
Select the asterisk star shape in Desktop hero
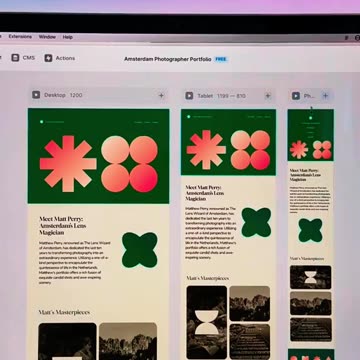coord(68,164)
